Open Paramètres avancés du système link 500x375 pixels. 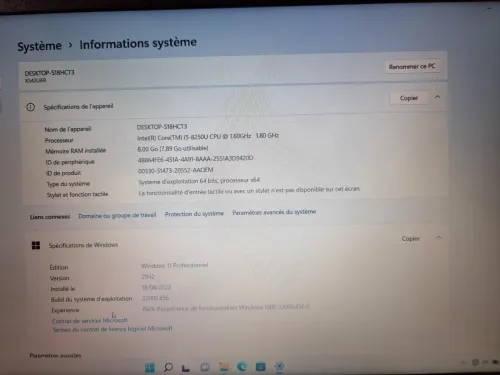(274, 212)
